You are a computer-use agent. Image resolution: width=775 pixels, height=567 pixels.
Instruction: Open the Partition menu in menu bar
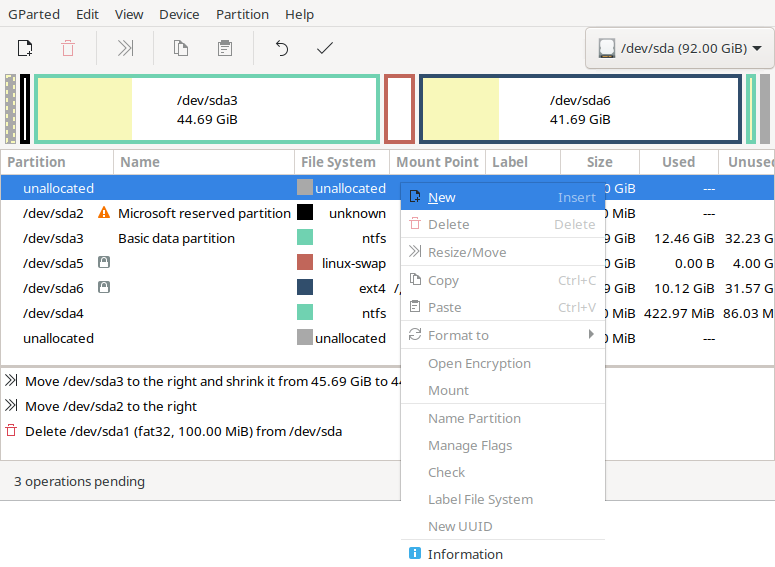coord(242,15)
